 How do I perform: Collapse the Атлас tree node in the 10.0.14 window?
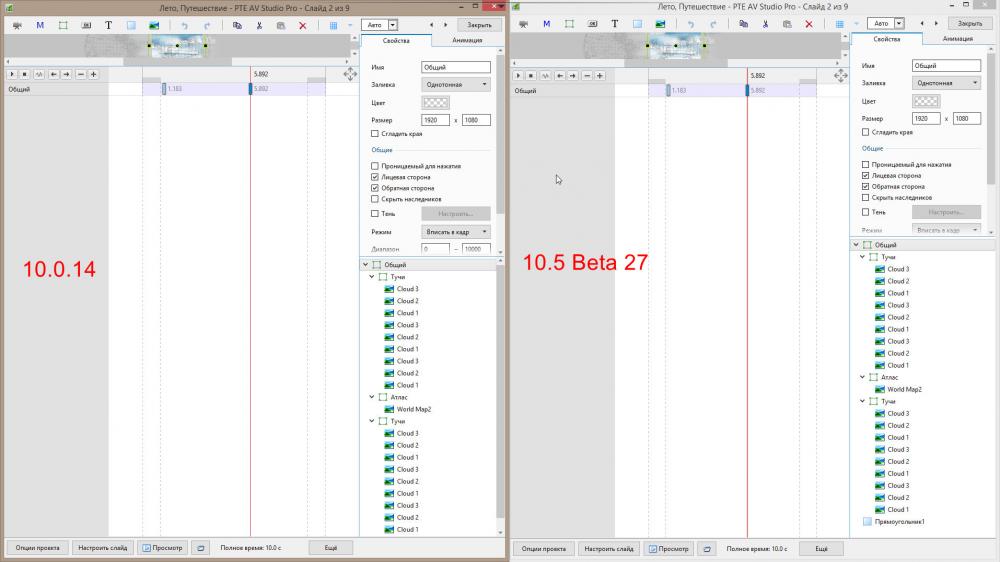(373, 397)
